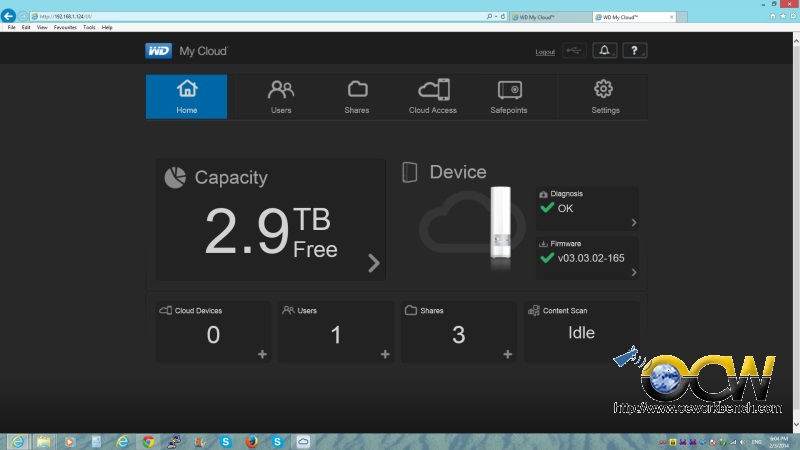The width and height of the screenshot is (800, 450).
Task: Click the Capacity pie chart icon
Action: 175,178
